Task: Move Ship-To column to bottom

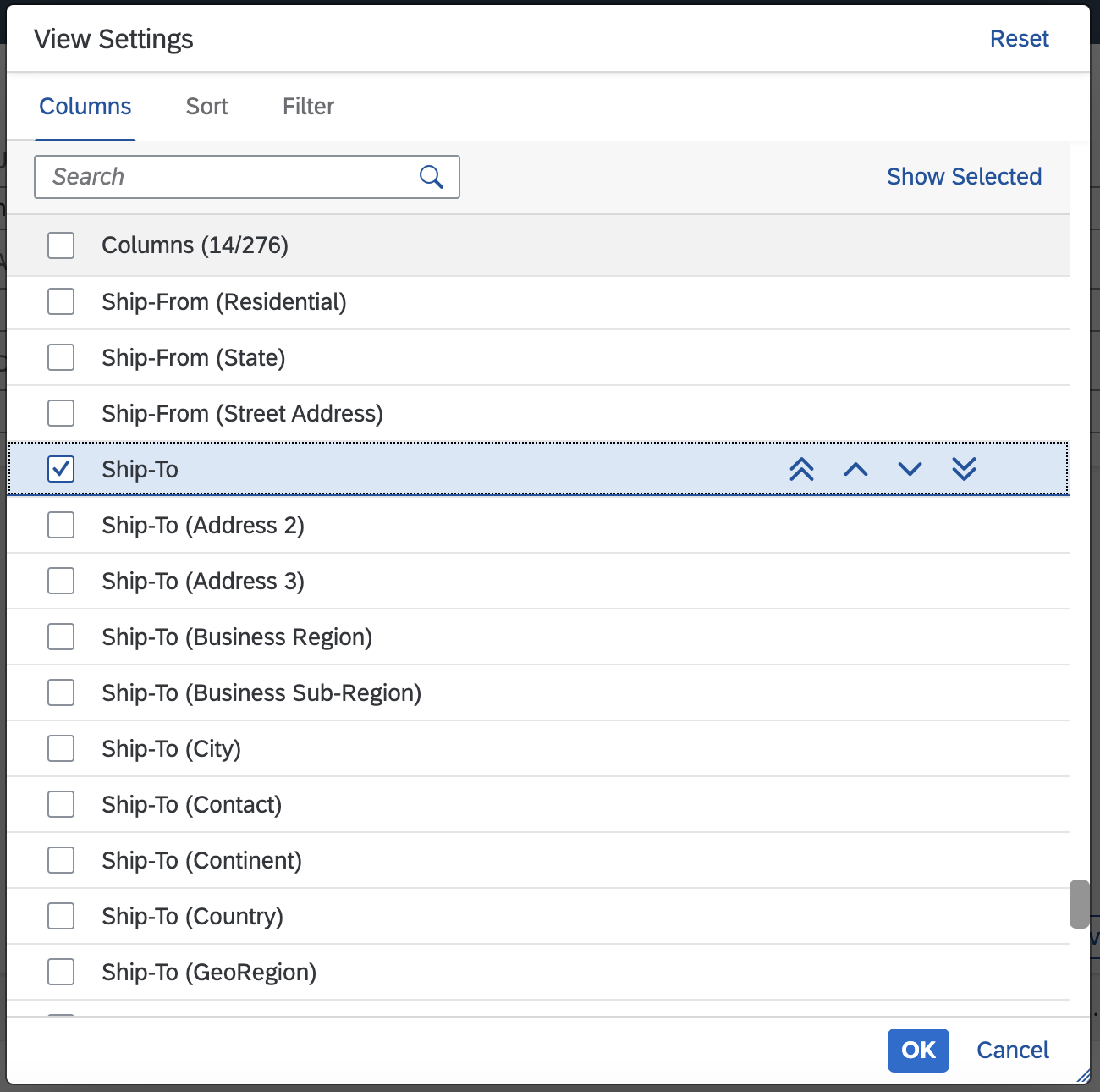Action: point(964,469)
